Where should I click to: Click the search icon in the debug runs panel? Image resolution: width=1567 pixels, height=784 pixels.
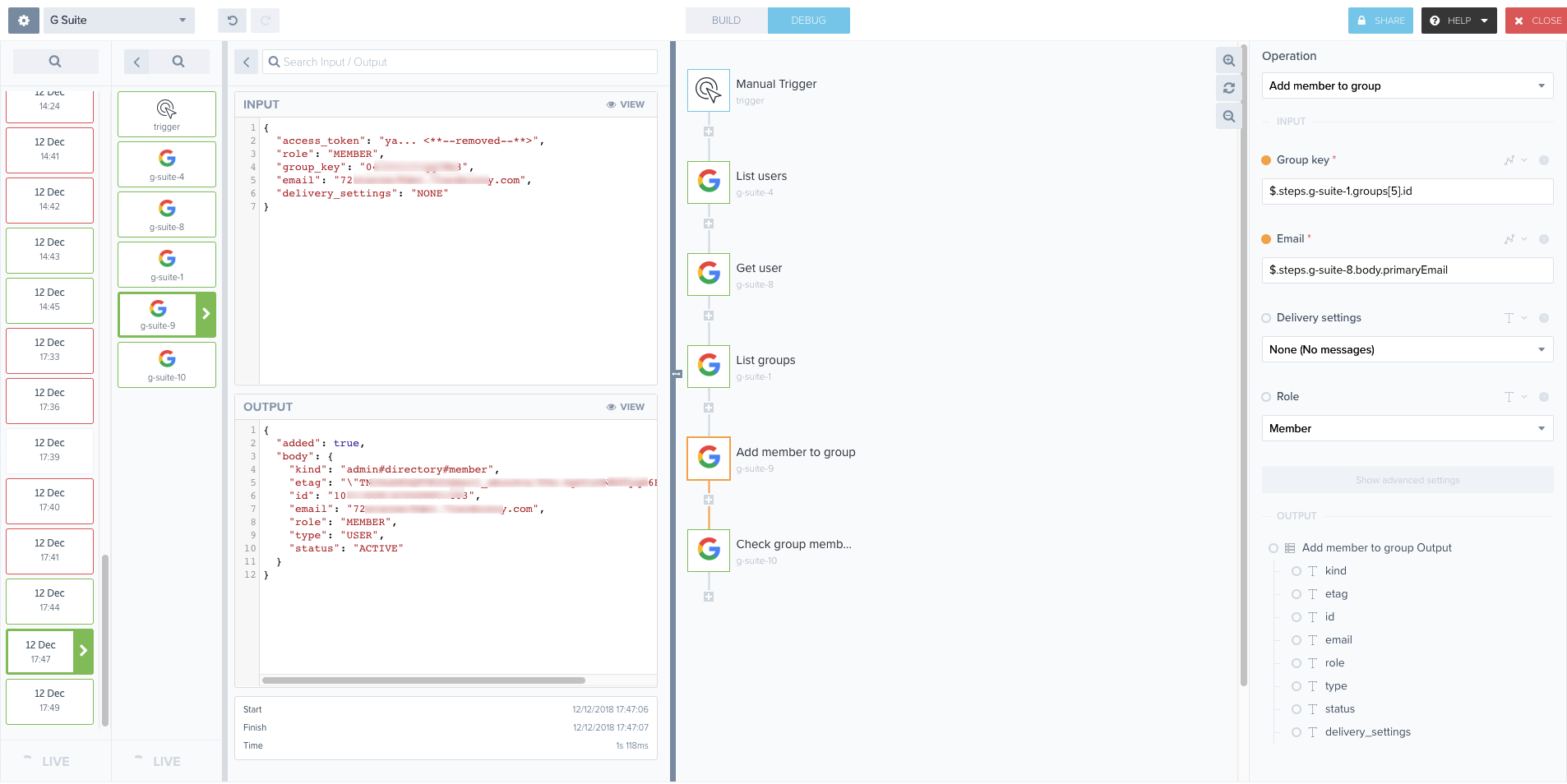click(x=54, y=61)
